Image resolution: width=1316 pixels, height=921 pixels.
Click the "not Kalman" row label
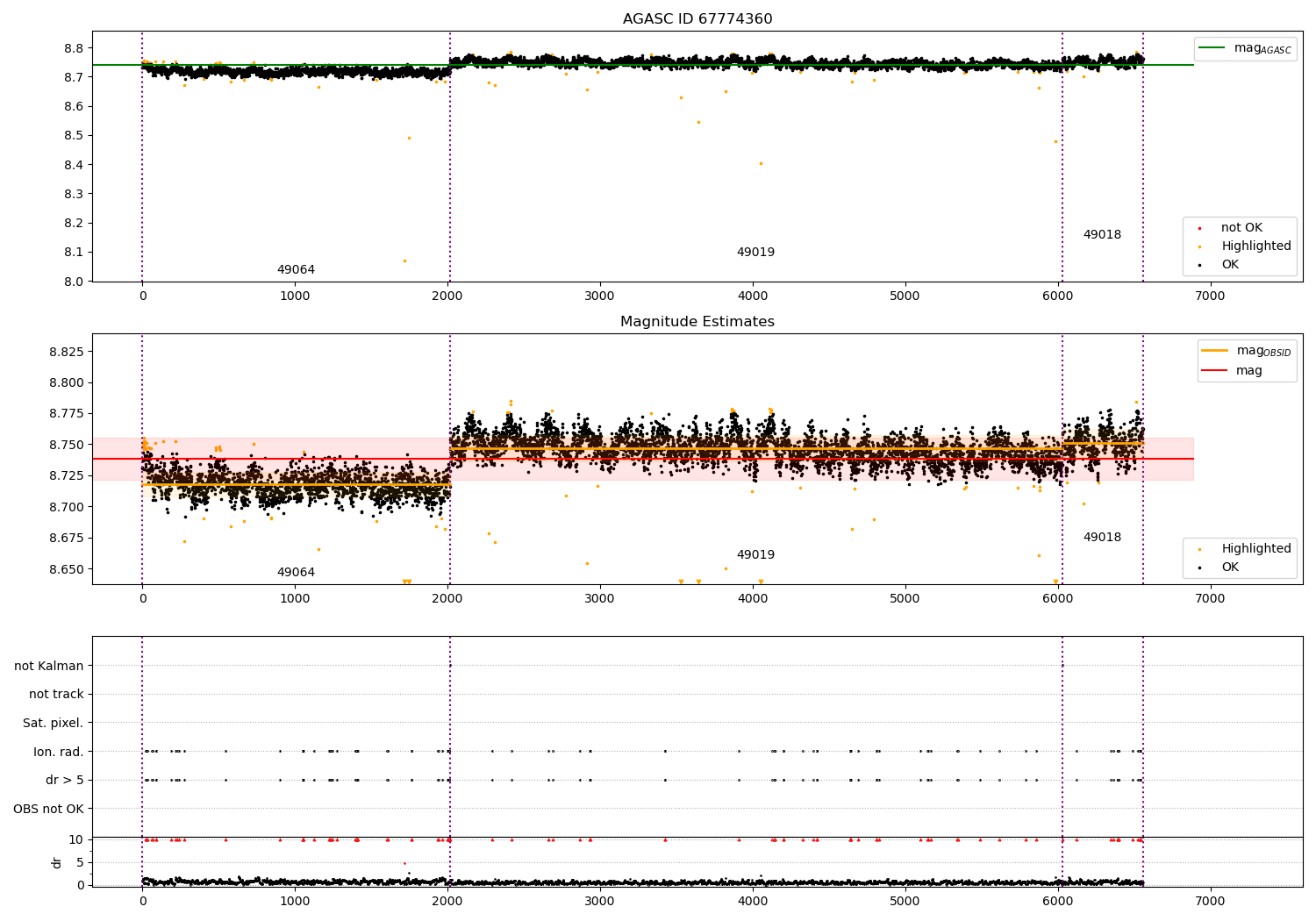(x=49, y=667)
